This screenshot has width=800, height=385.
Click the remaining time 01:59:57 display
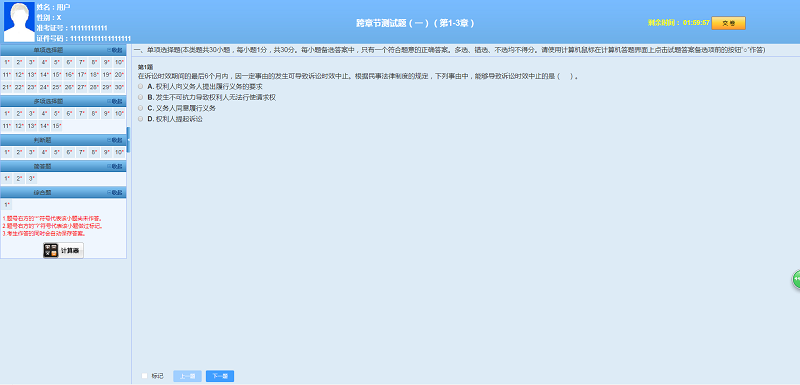(x=679, y=23)
